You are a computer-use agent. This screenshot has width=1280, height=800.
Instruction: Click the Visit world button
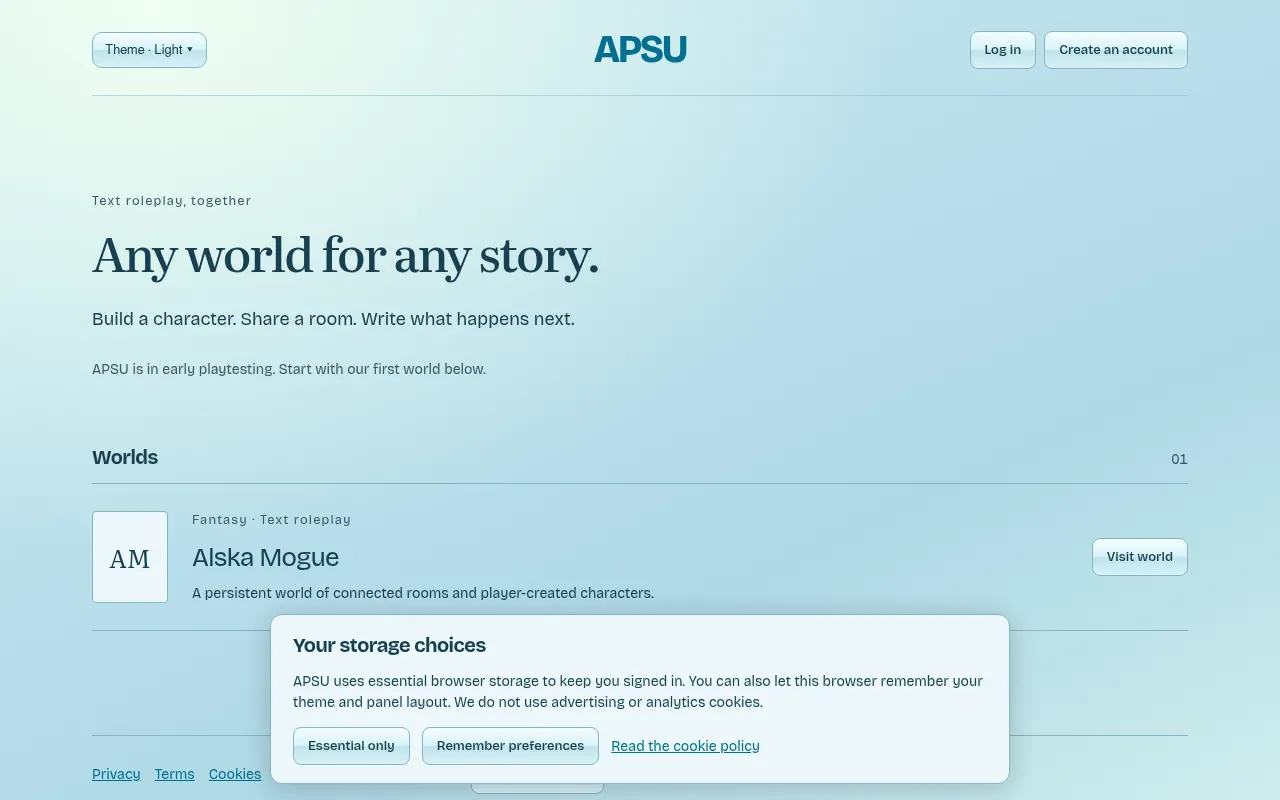[1140, 557]
